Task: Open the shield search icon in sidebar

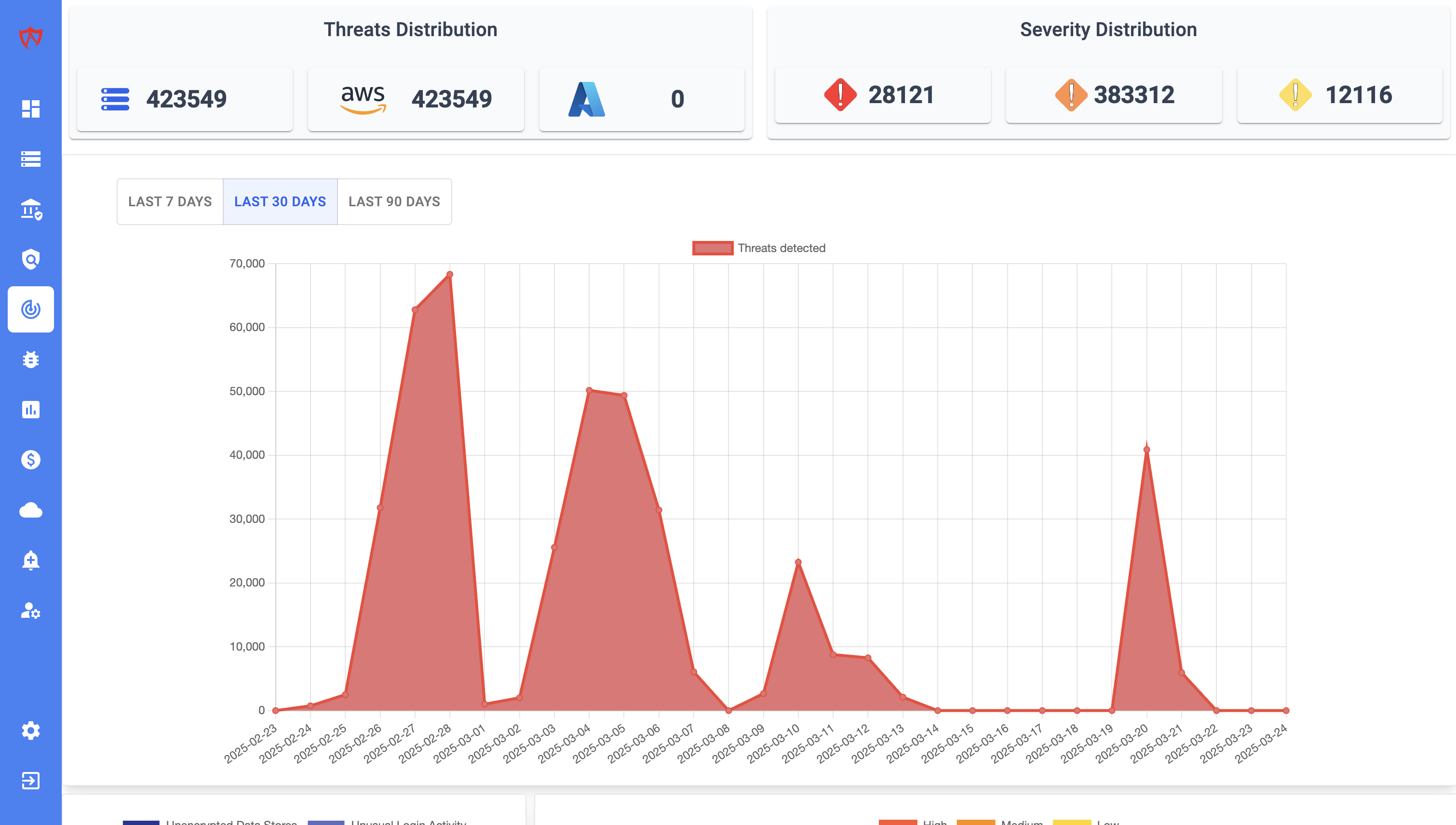Action: pos(30,259)
